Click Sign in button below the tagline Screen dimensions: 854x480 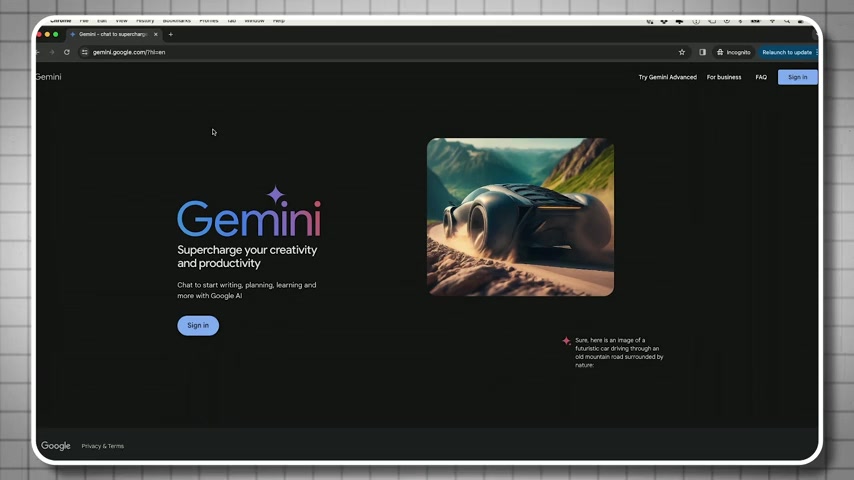pos(198,325)
